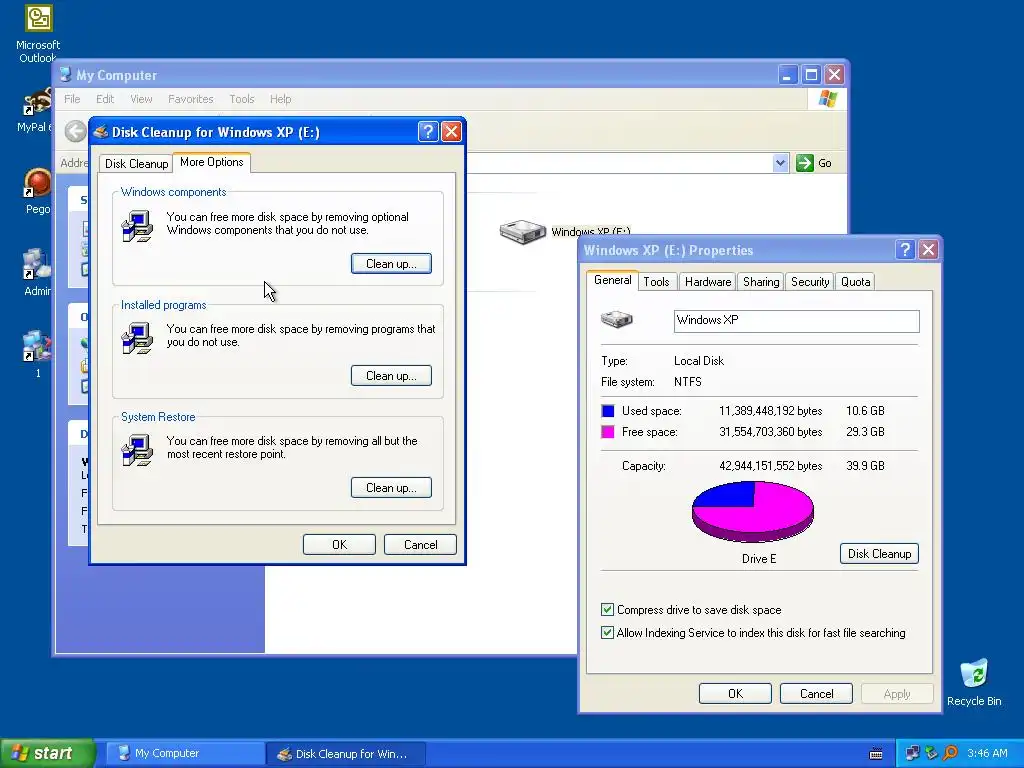The height and width of the screenshot is (768, 1024).
Task: Click Clean up for System Restore
Action: pyautogui.click(x=391, y=487)
